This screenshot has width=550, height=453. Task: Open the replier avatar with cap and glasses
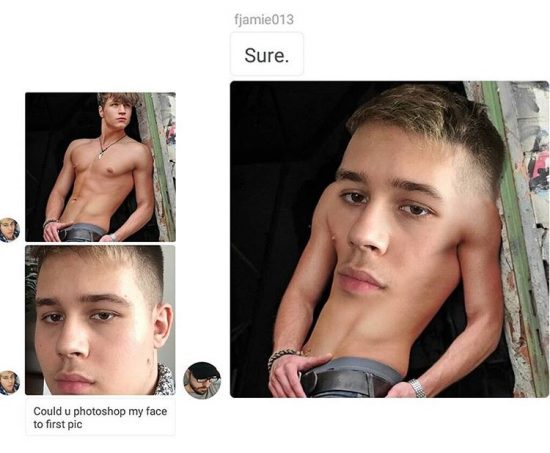[202, 380]
